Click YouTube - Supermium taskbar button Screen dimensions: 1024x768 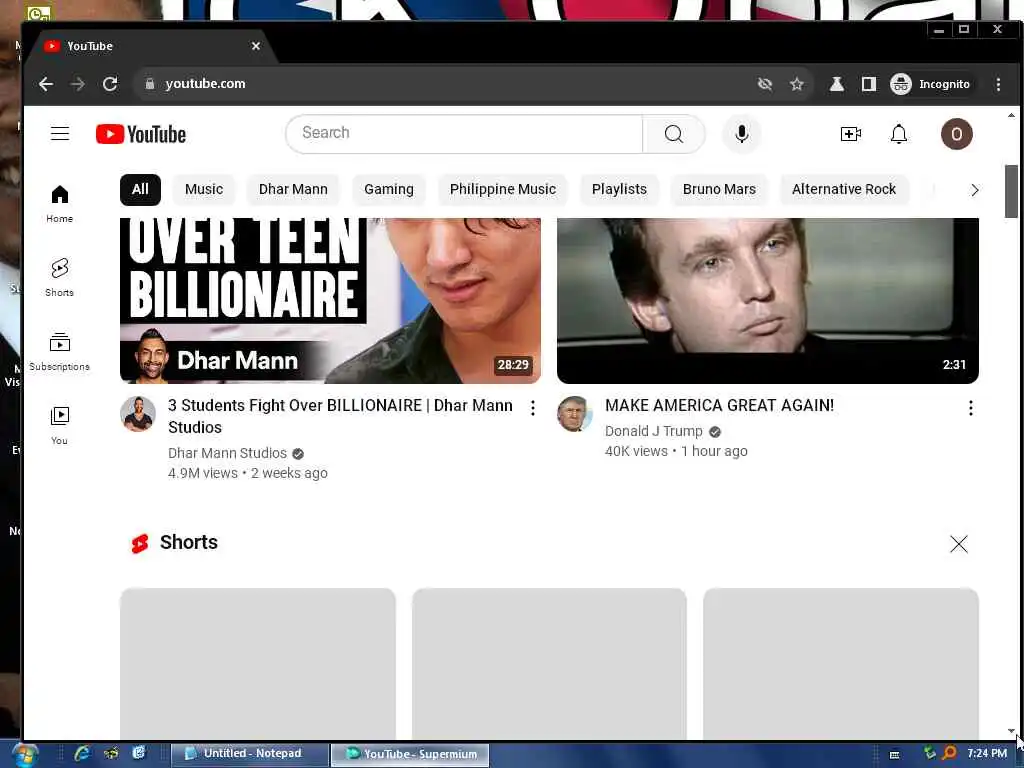pos(410,754)
